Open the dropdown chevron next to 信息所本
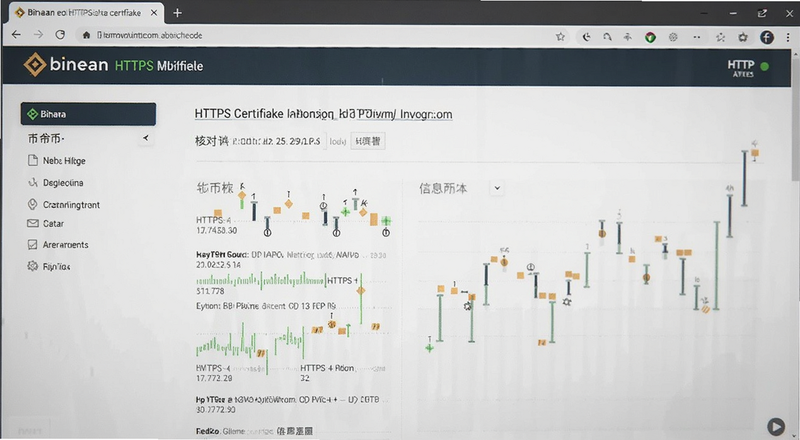800x440 pixels. click(x=497, y=188)
